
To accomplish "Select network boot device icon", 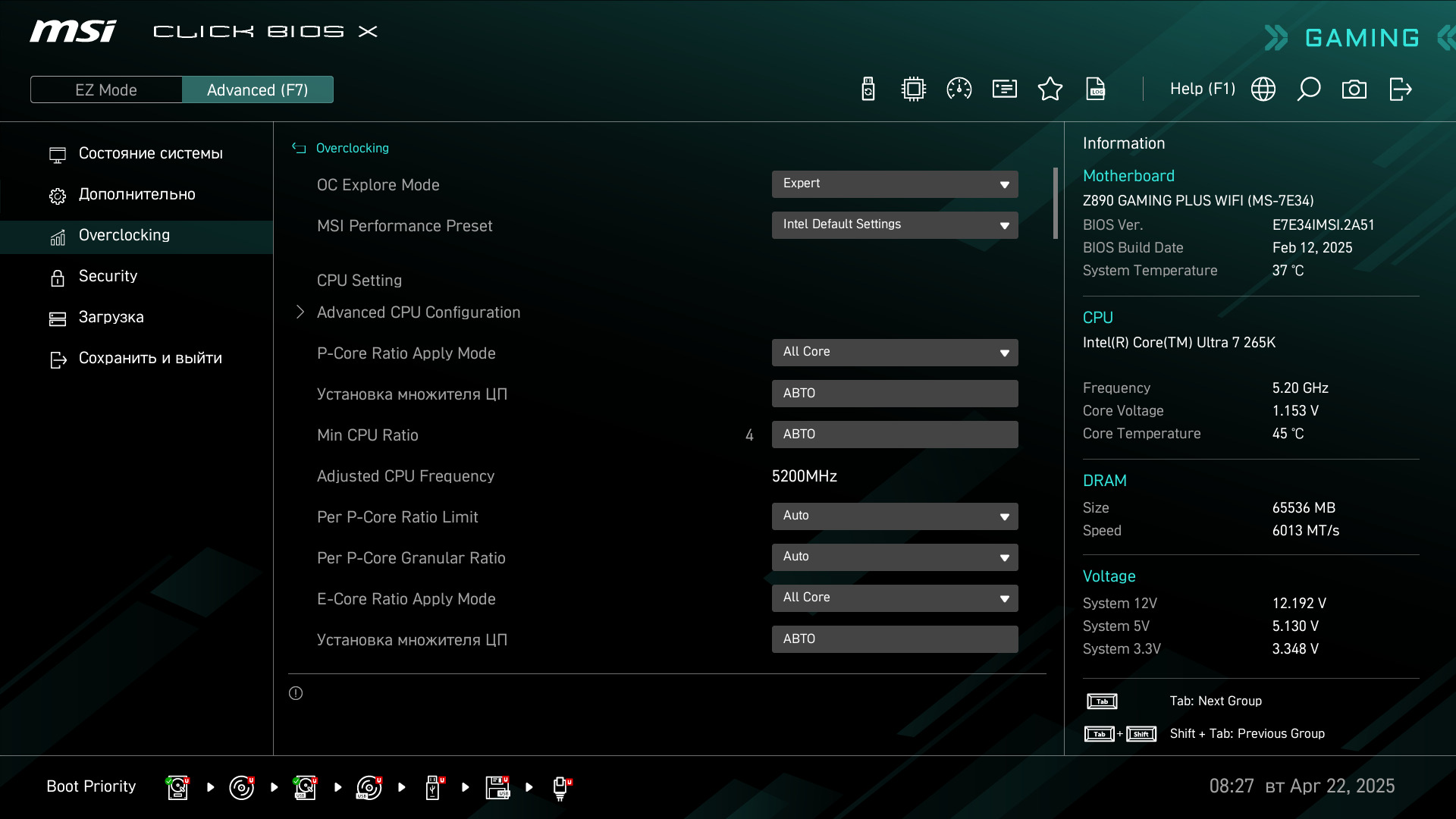I will tap(561, 788).
